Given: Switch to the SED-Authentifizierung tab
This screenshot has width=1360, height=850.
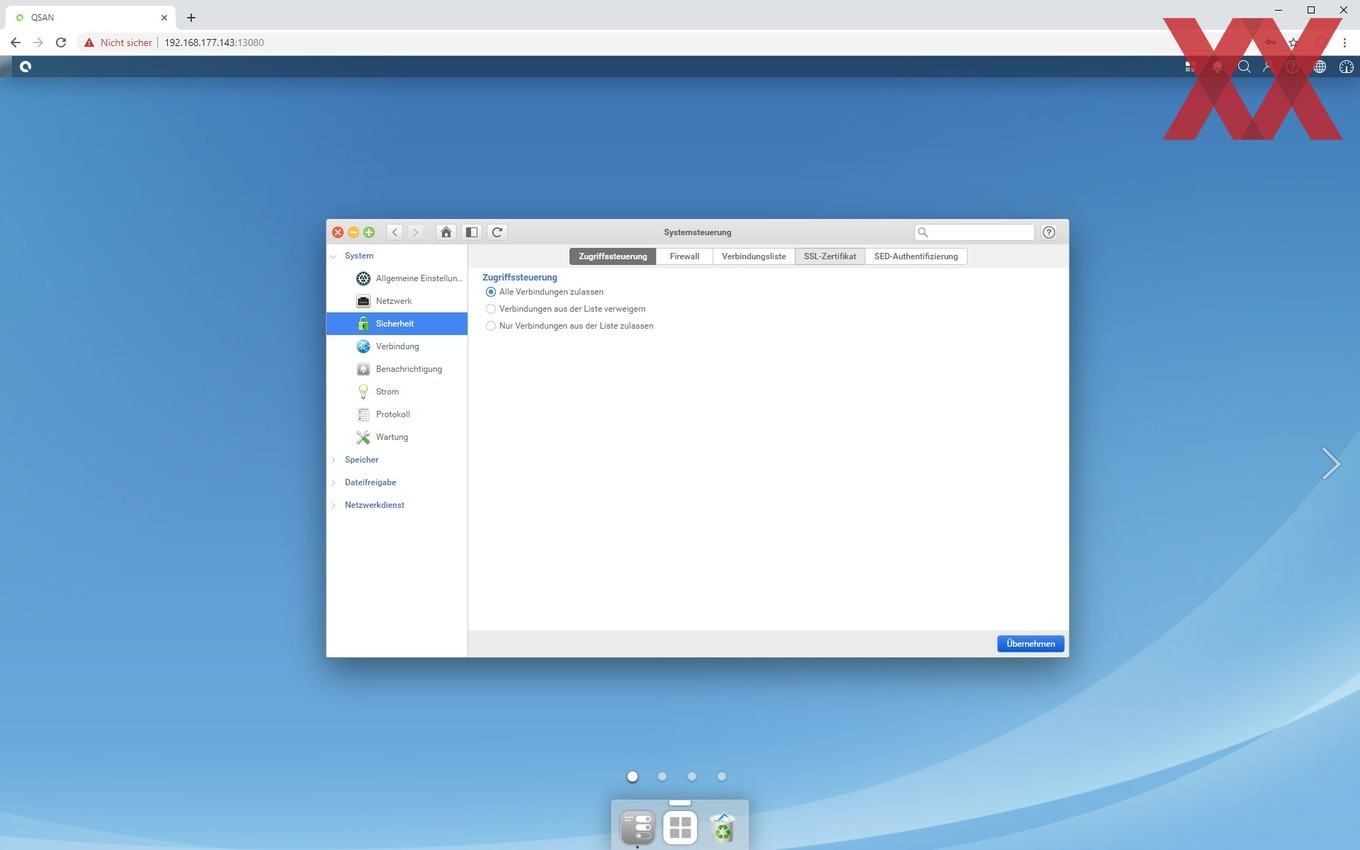Looking at the screenshot, I should [916, 256].
